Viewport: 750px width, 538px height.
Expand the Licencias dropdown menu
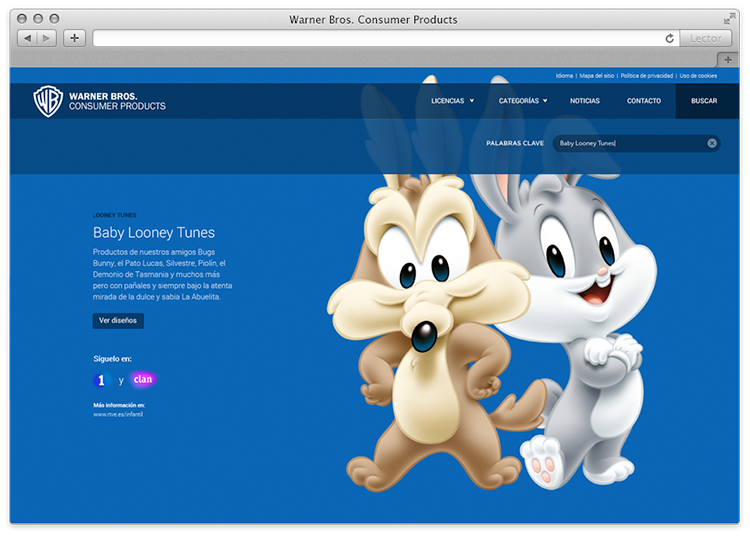tap(452, 101)
